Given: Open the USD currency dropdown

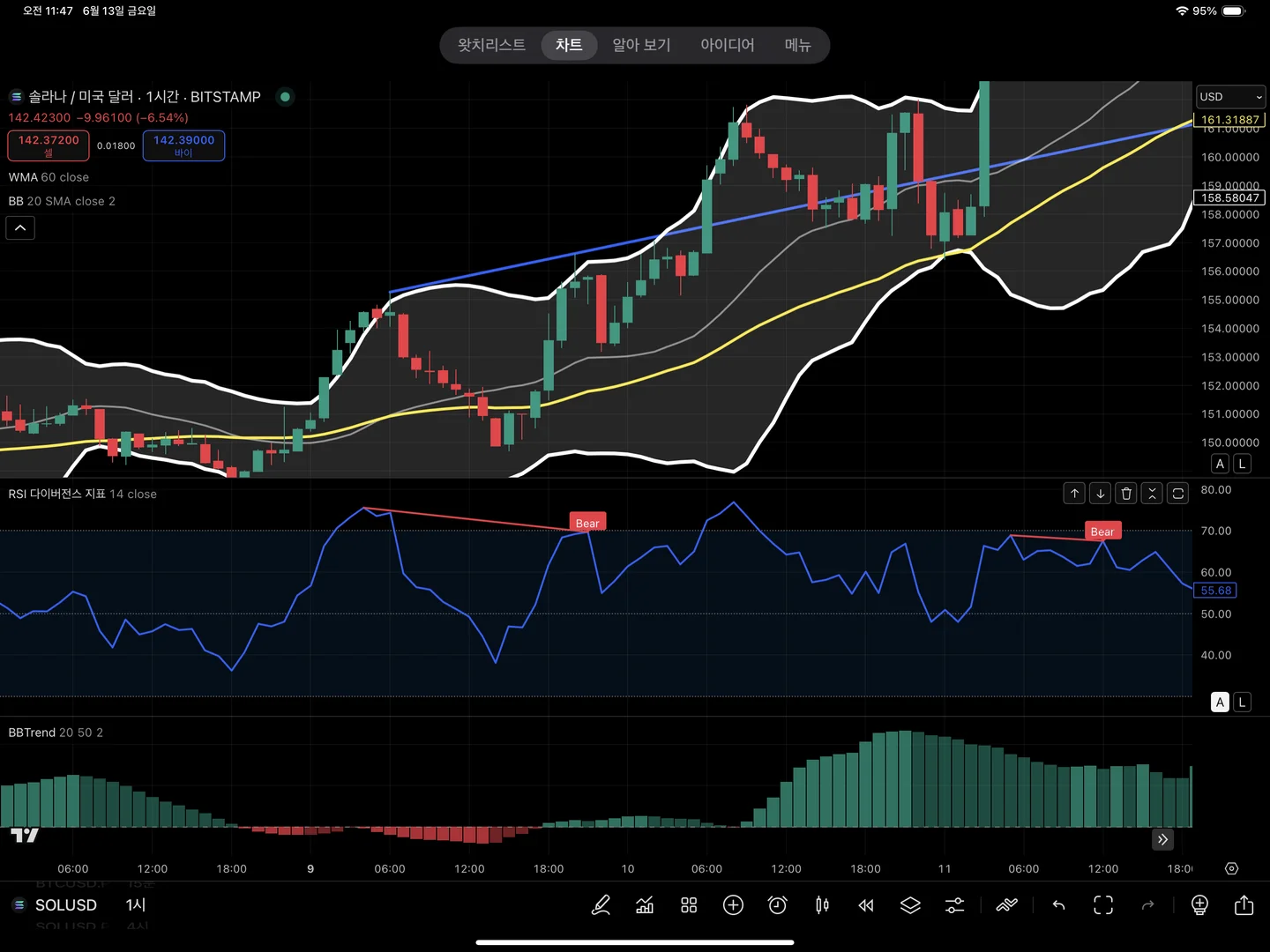Looking at the screenshot, I should coord(1230,97).
